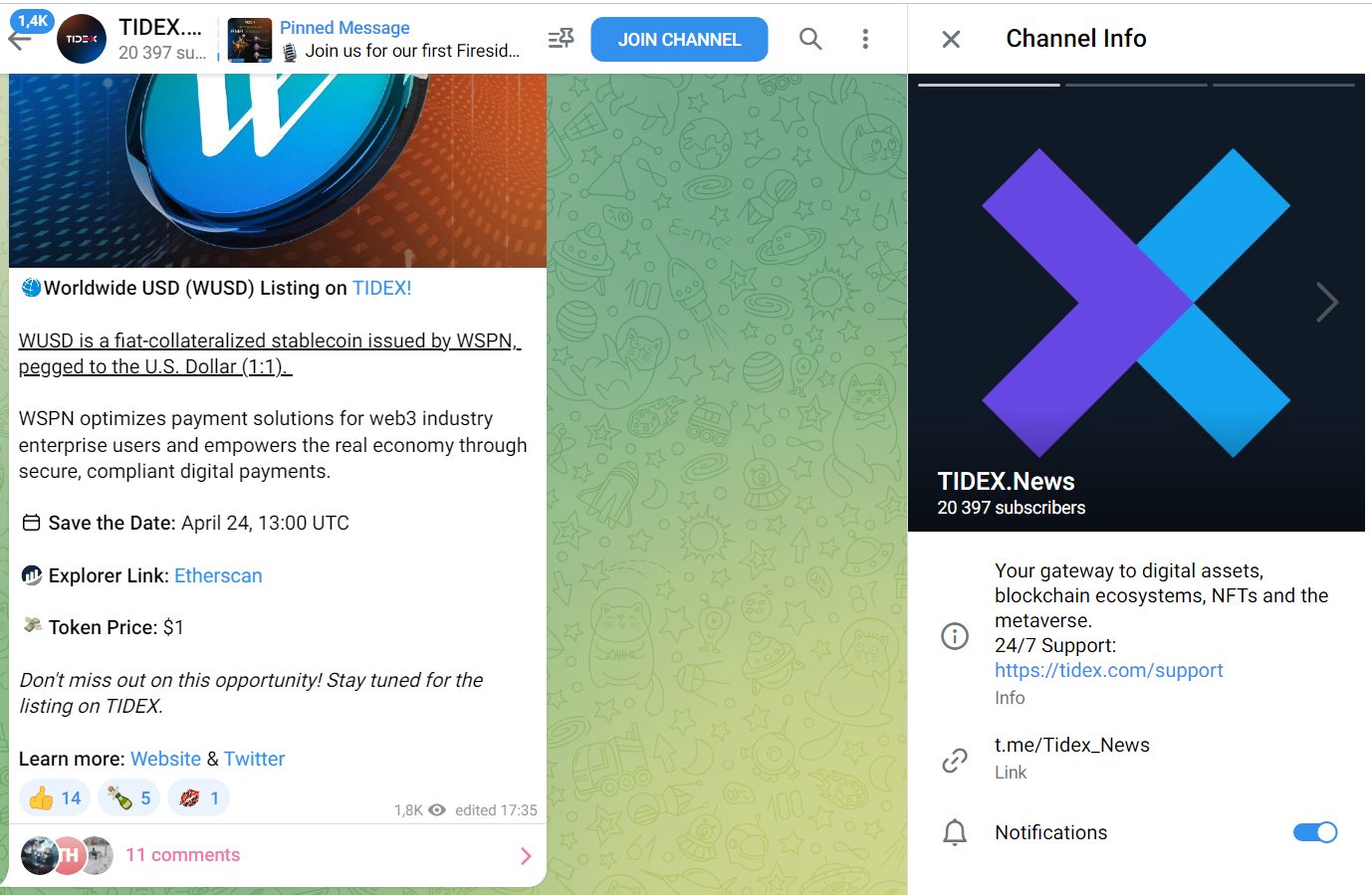Toggle the Notifications switch
Screen dimensions: 1372x895
click(x=1315, y=832)
